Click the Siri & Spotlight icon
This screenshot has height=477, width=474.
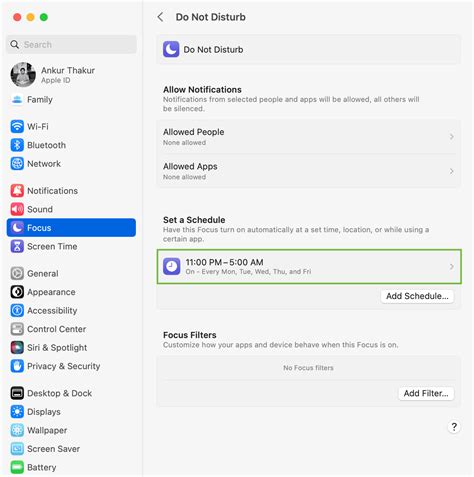(17, 347)
